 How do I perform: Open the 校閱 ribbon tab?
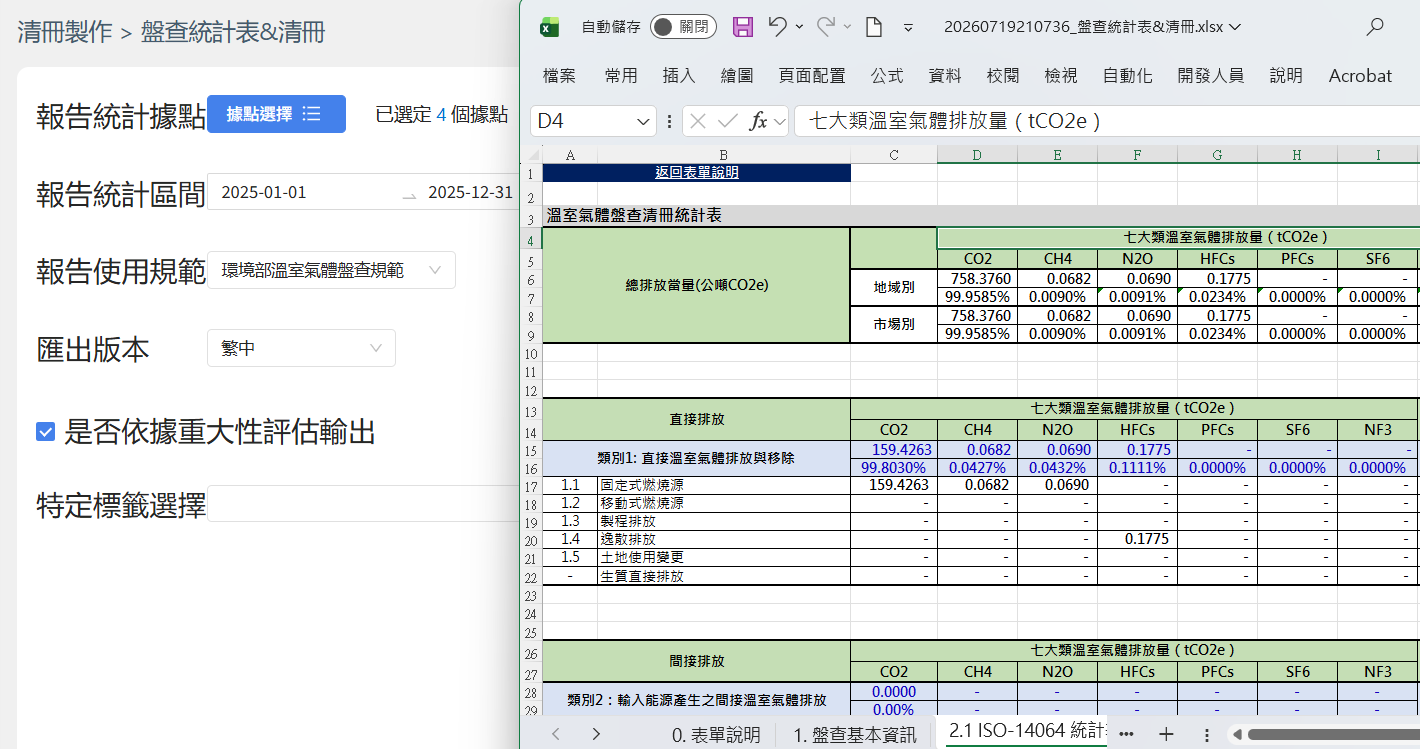coord(1003,75)
